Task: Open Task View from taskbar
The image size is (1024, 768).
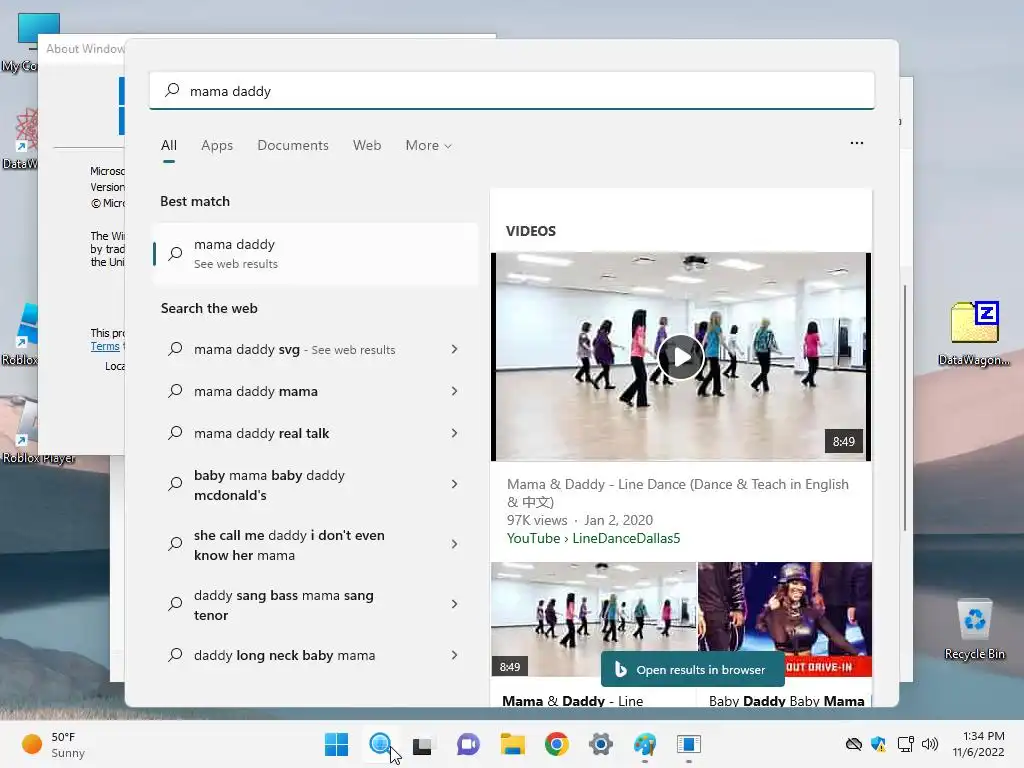Action: (423, 744)
